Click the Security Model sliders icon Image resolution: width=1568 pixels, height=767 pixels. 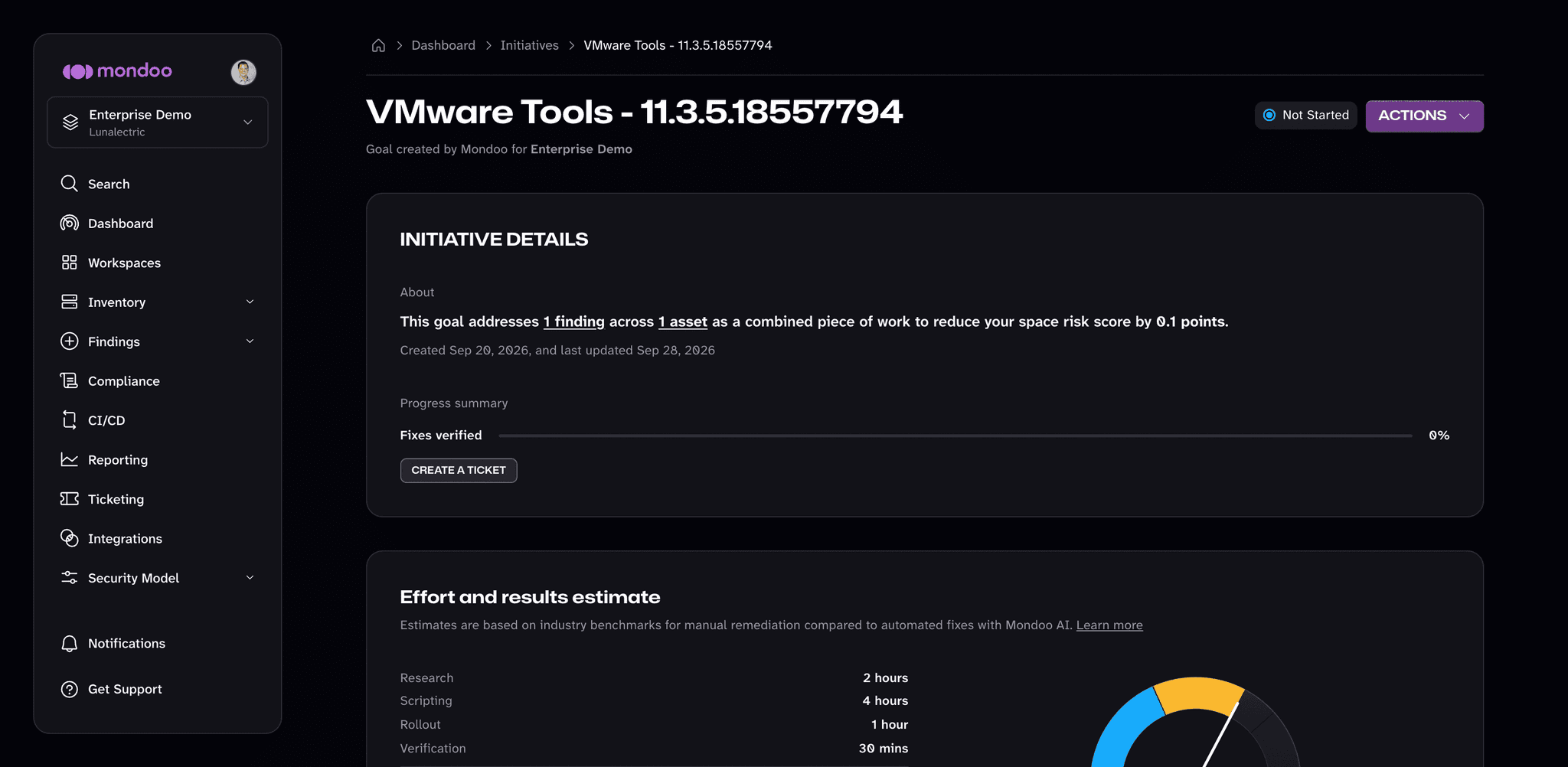70,578
